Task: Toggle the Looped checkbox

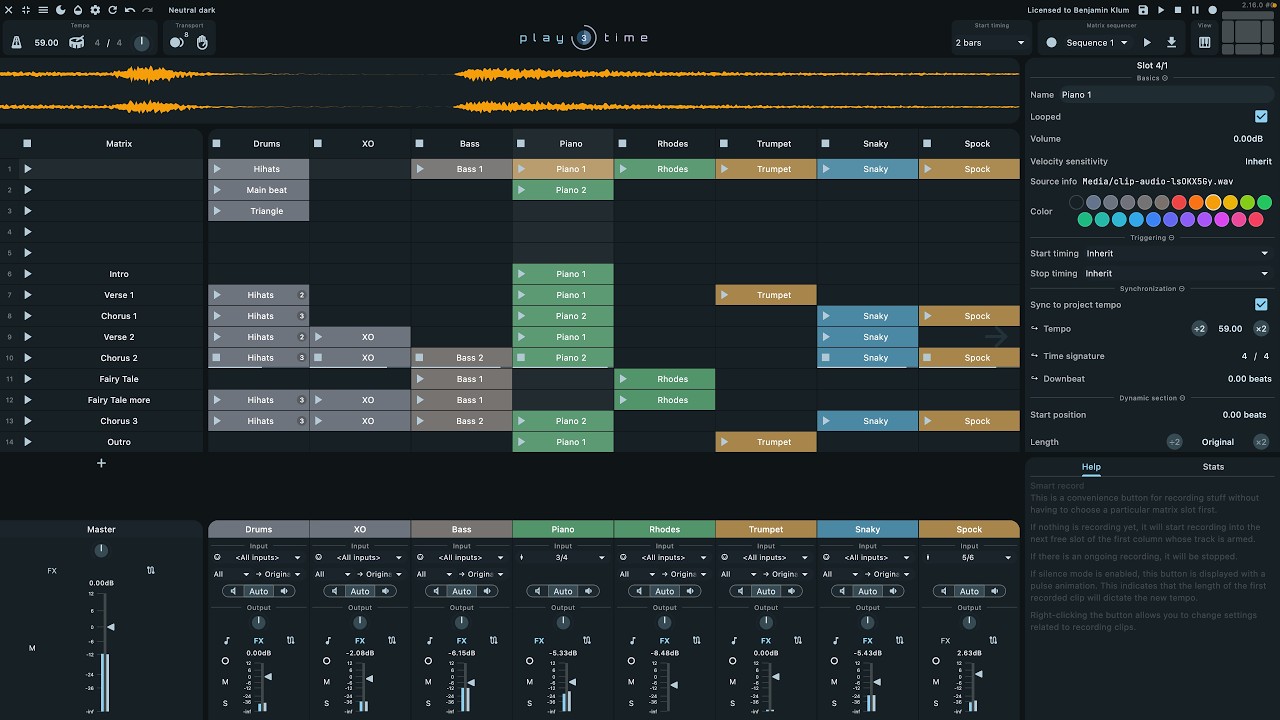Action: click(x=1261, y=117)
